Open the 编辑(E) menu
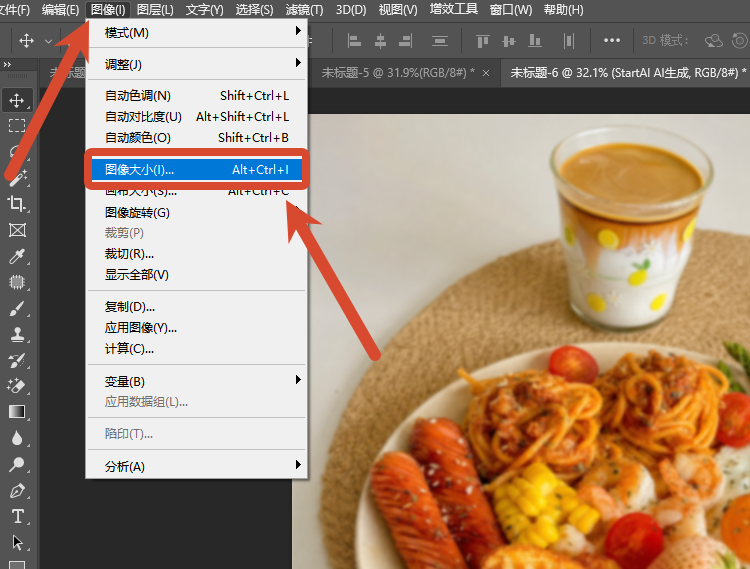This screenshot has width=750, height=569. coord(60,10)
